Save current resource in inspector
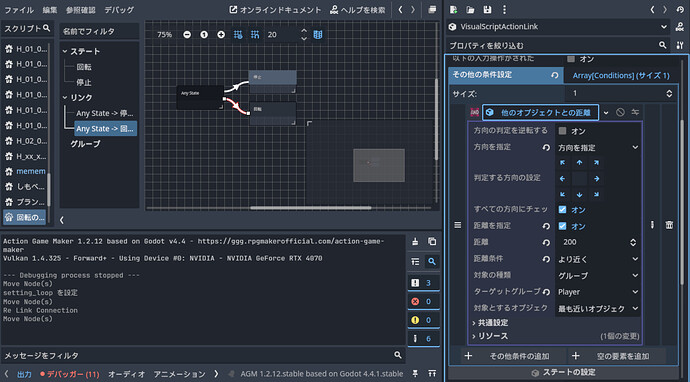 (x=487, y=10)
